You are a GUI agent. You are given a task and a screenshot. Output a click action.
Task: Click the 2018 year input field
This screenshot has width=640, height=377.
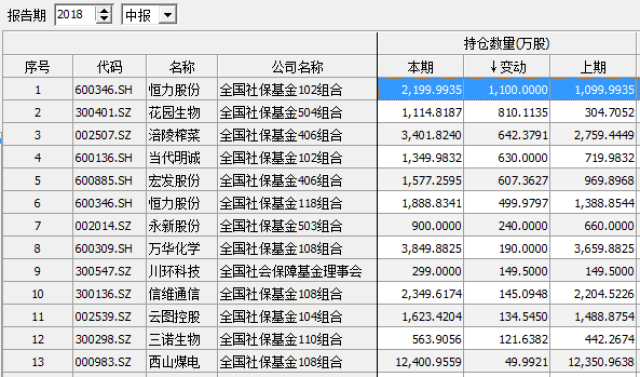(x=76, y=15)
